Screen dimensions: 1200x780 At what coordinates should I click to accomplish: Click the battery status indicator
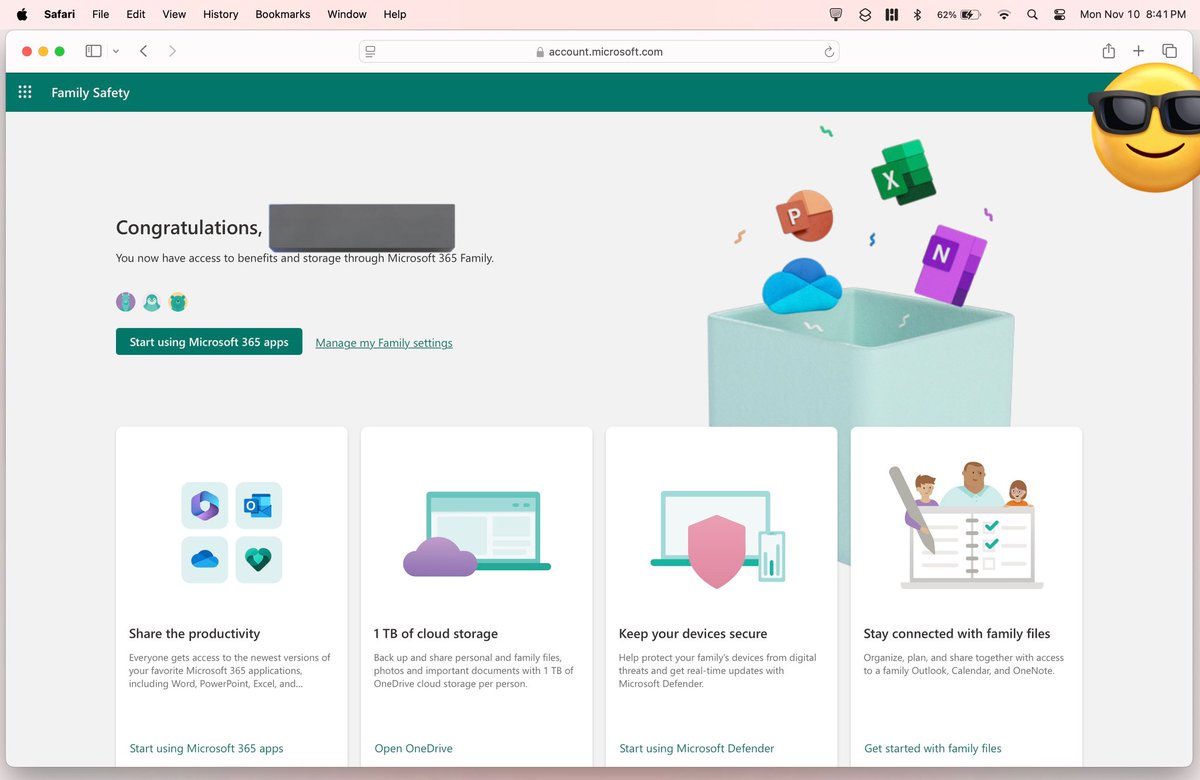pyautogui.click(x=959, y=14)
